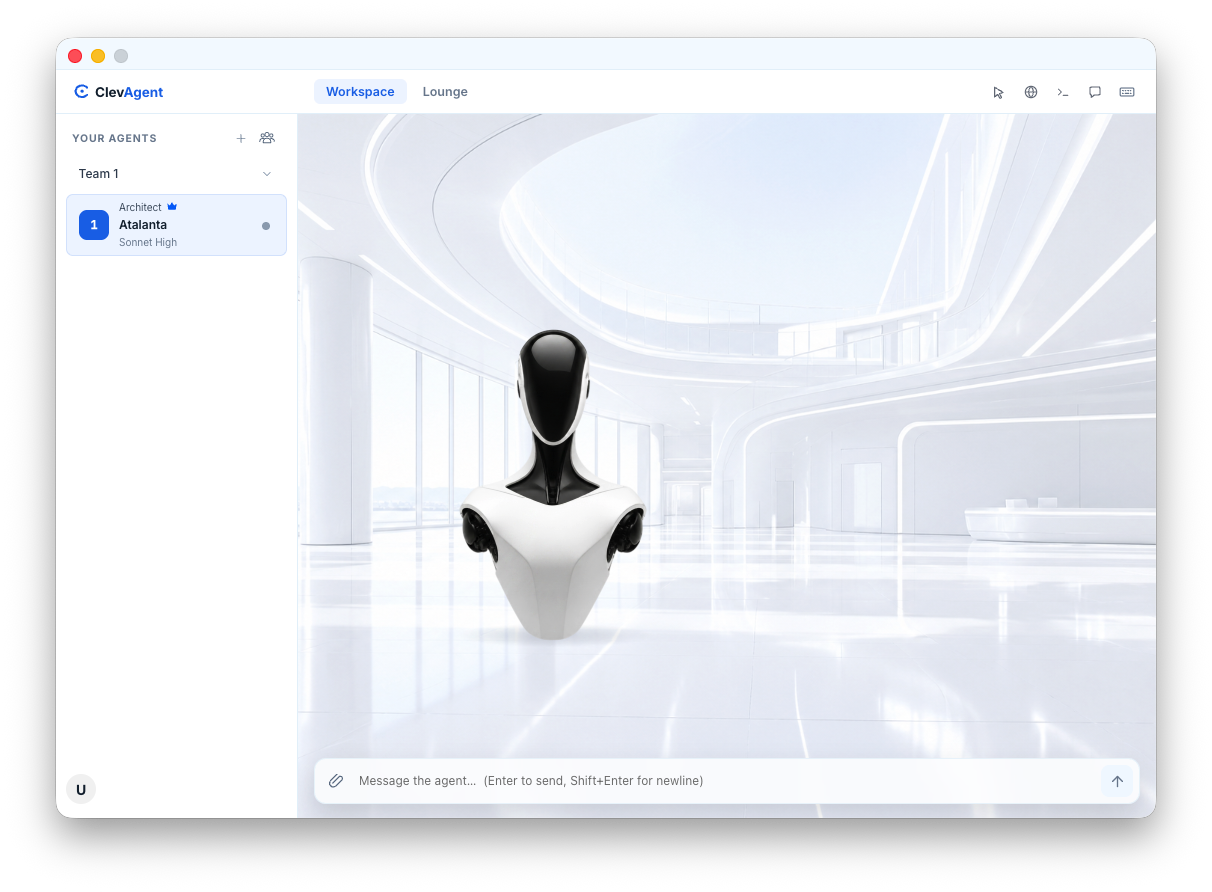The width and height of the screenshot is (1212, 892).
Task: Open the globe browser icon
Action: tap(1031, 92)
